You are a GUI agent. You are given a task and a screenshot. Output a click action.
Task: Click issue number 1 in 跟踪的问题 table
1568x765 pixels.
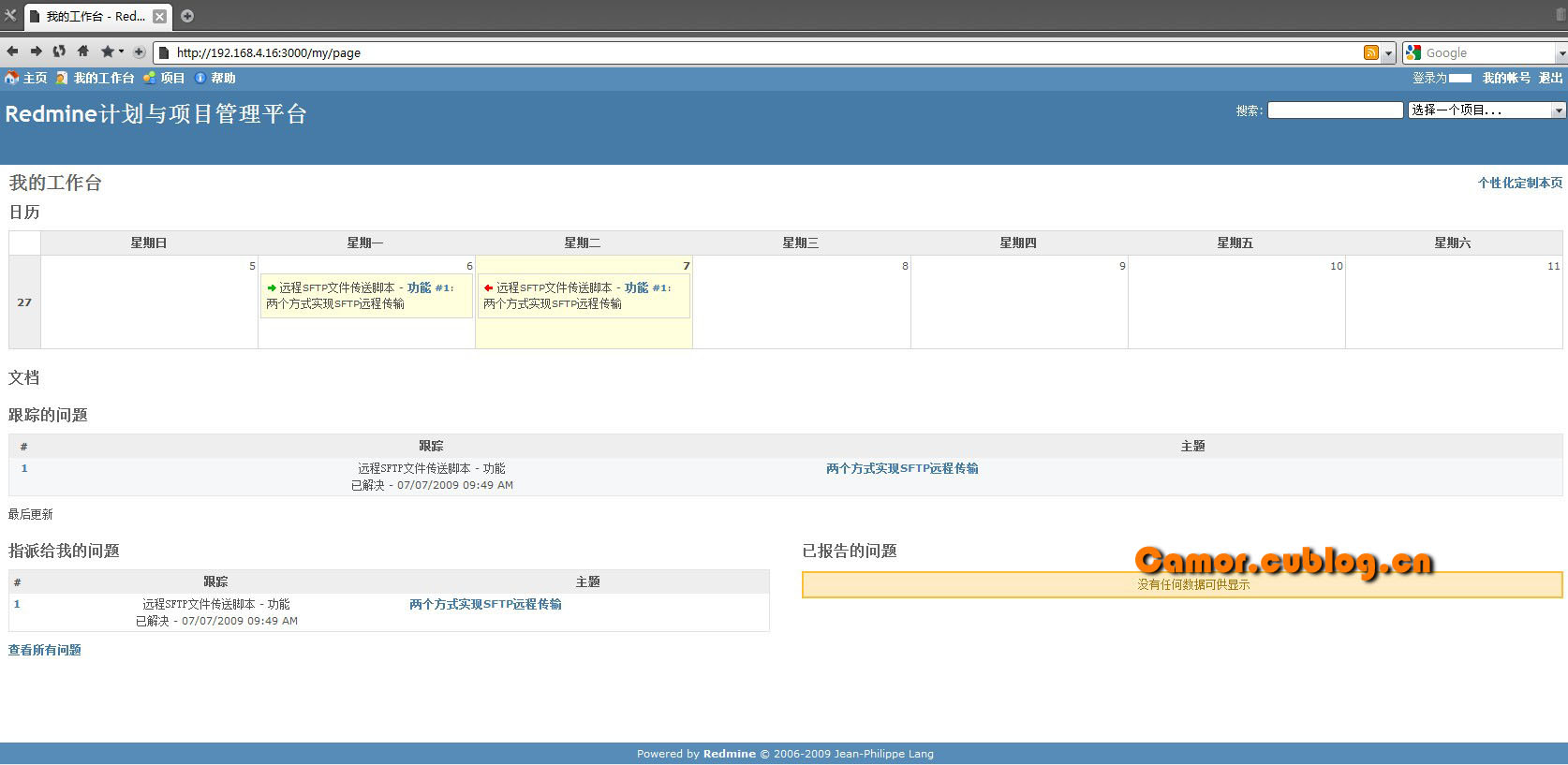coord(24,468)
